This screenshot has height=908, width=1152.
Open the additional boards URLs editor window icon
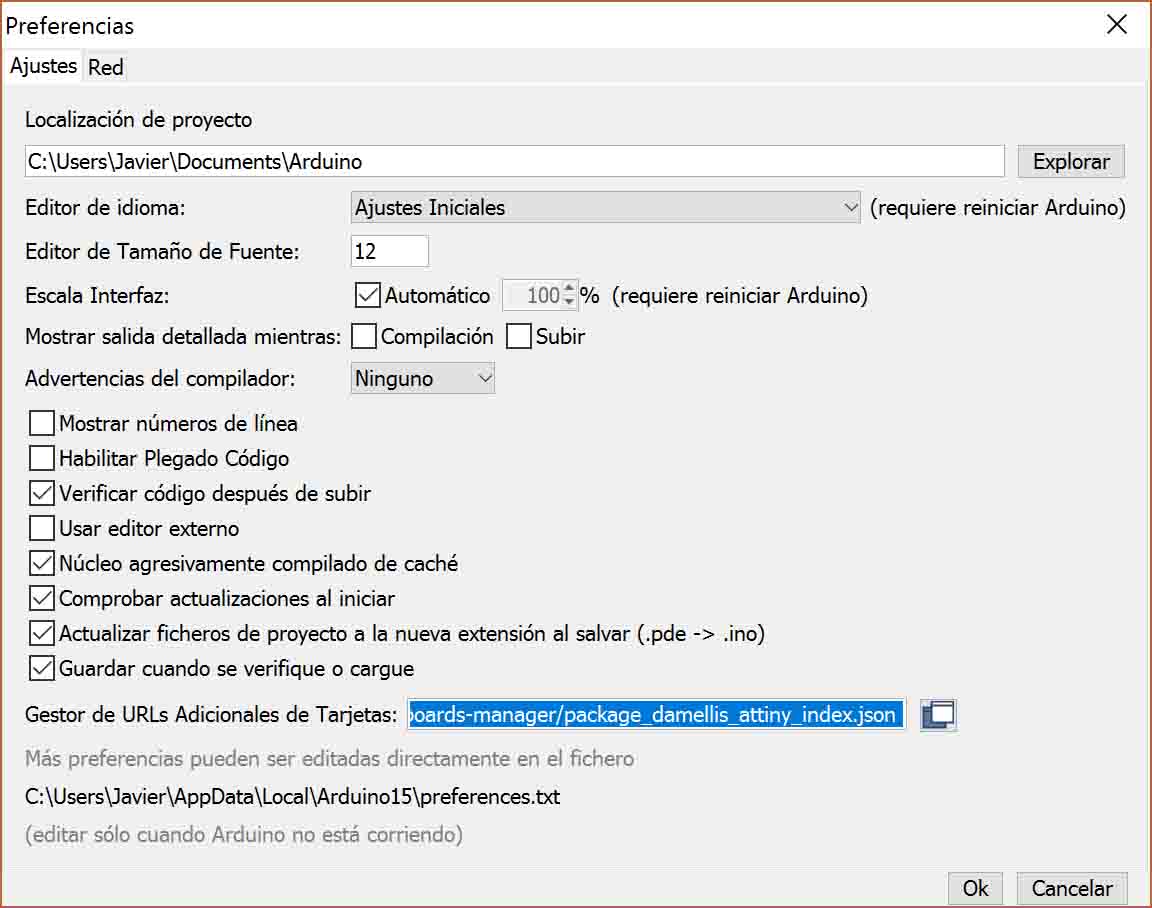[938, 714]
